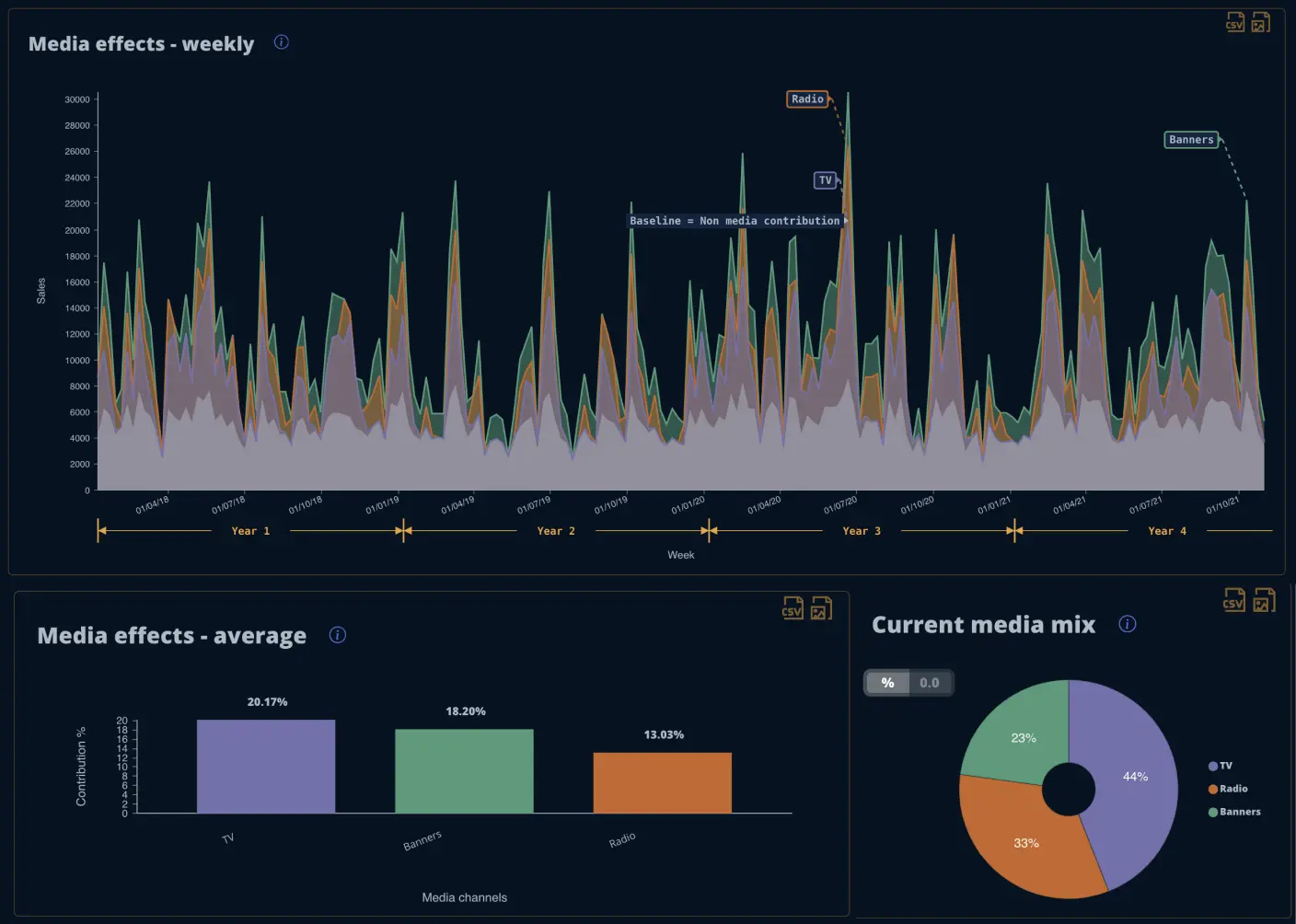Export average media effects CSV file
1296x924 pixels.
[x=793, y=608]
